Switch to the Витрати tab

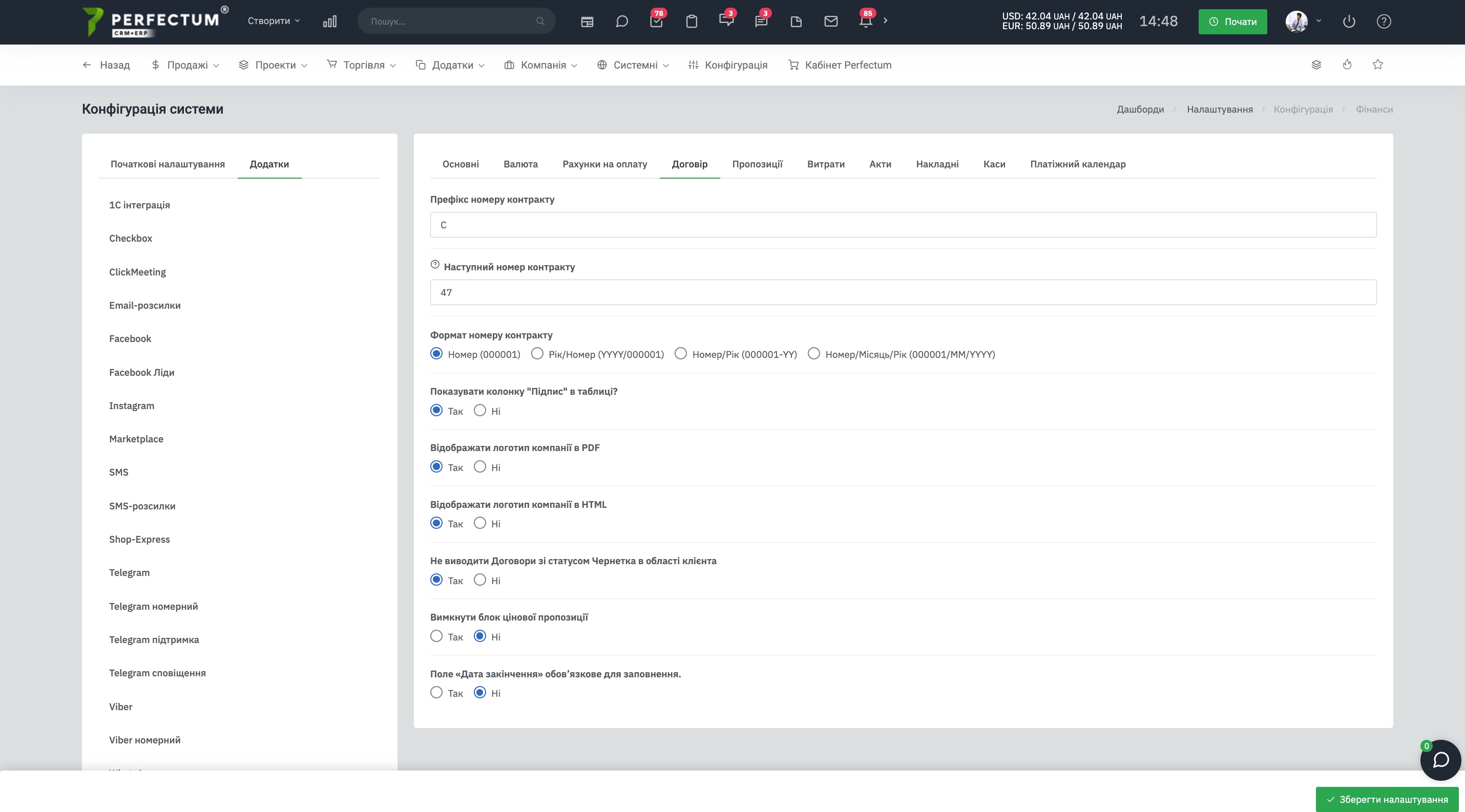[826, 164]
